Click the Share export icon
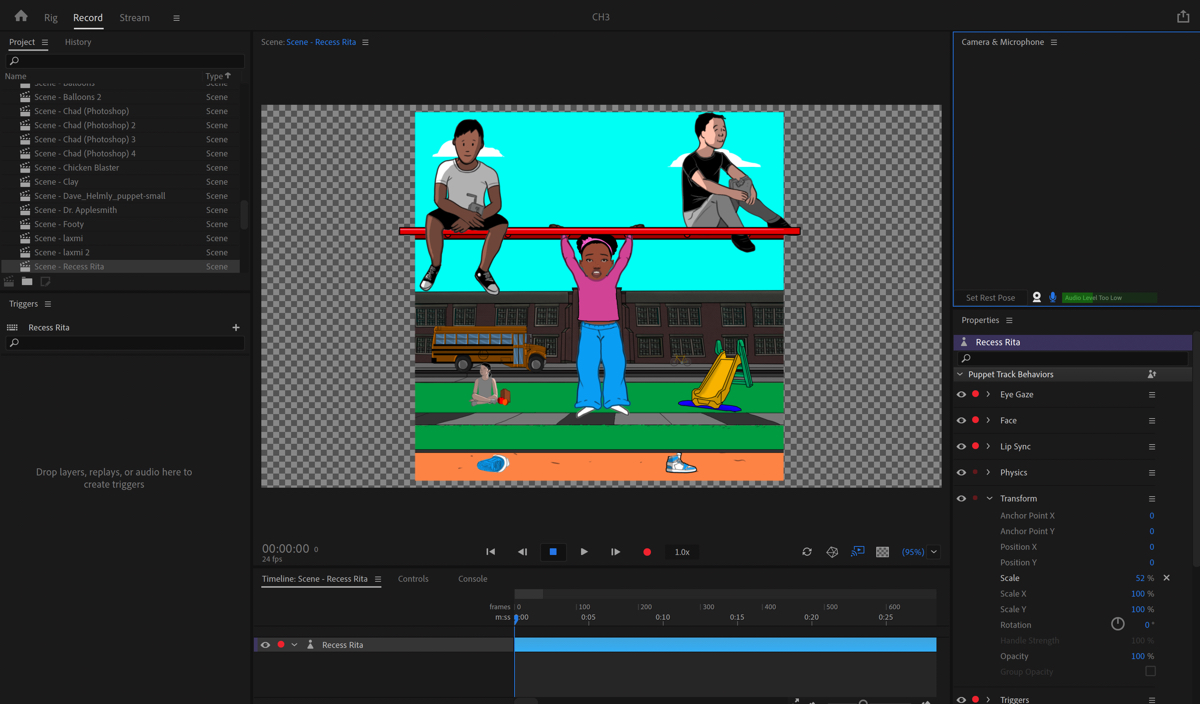The width and height of the screenshot is (1200, 704). click(1183, 16)
